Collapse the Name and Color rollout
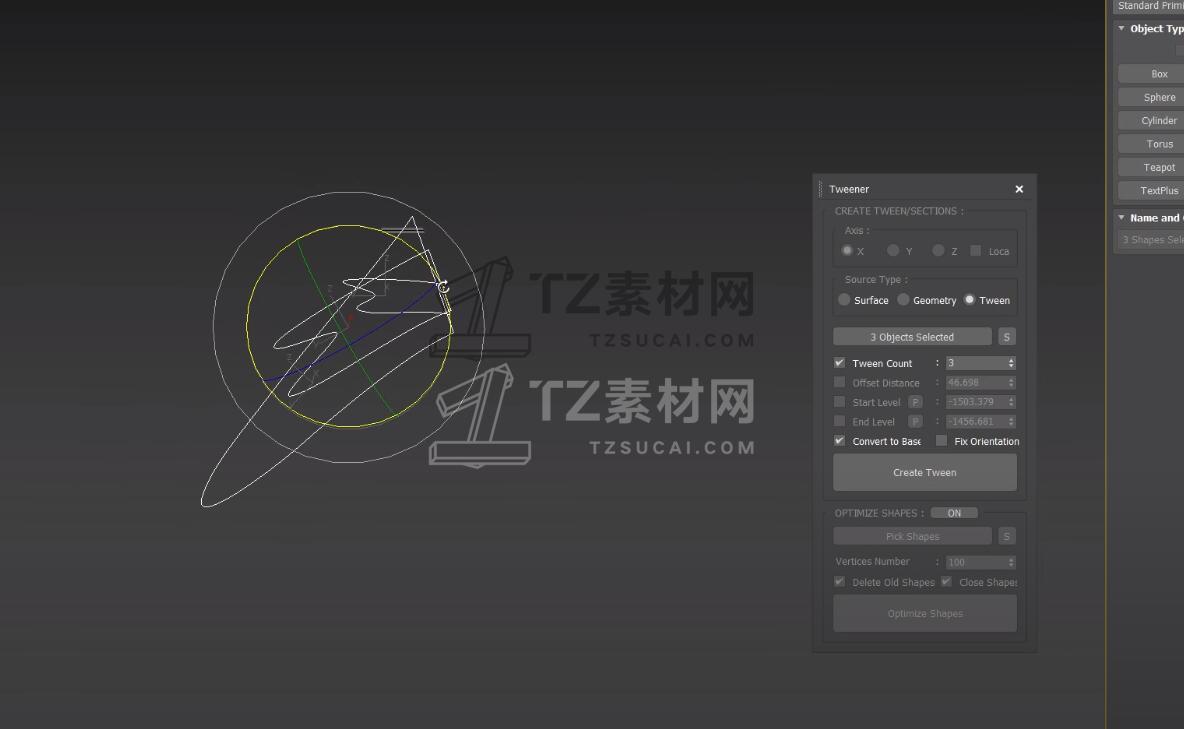Image resolution: width=1184 pixels, height=729 pixels. pyautogui.click(x=1121, y=218)
